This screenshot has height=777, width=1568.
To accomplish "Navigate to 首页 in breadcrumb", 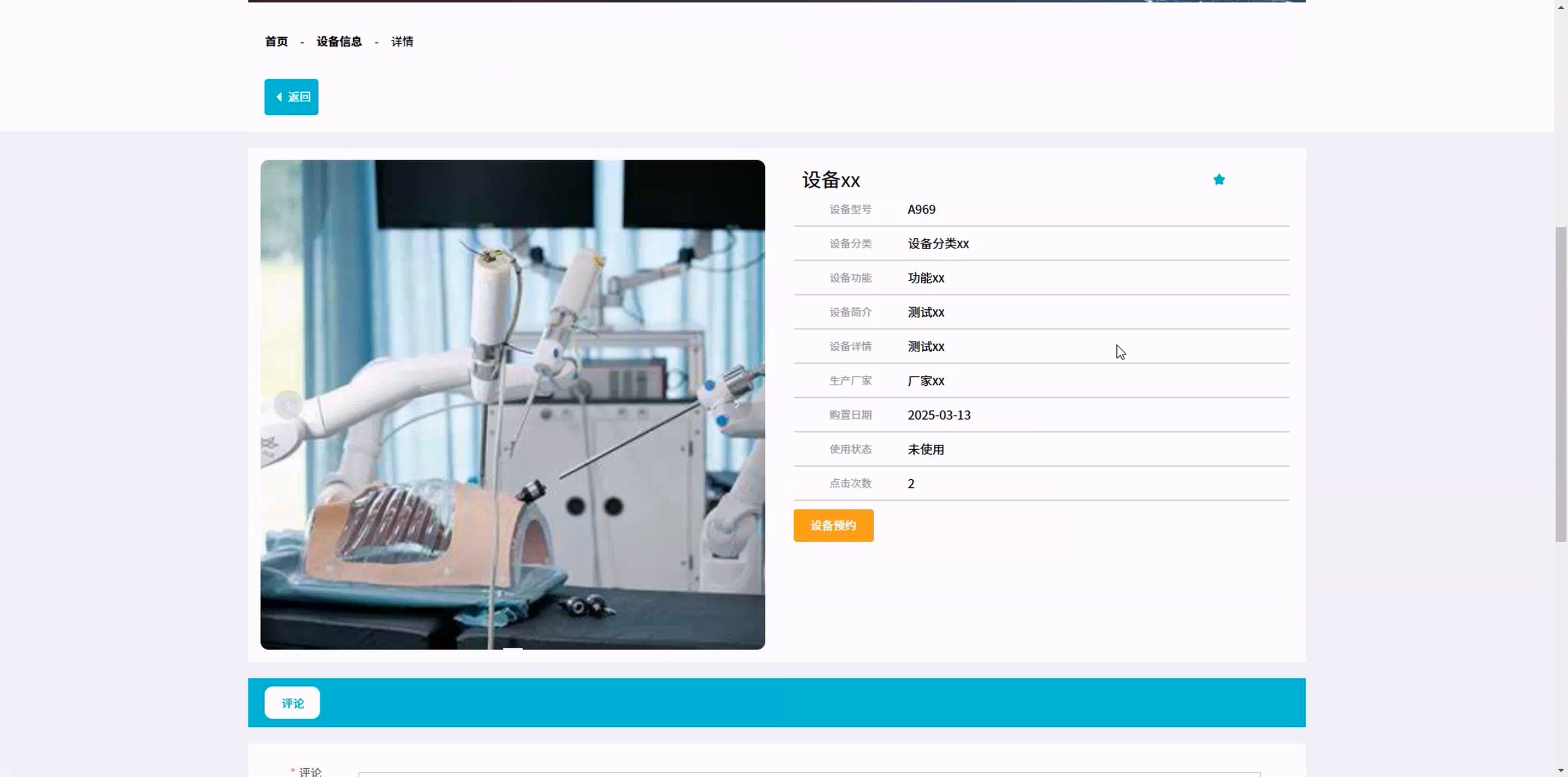I will pos(276,42).
